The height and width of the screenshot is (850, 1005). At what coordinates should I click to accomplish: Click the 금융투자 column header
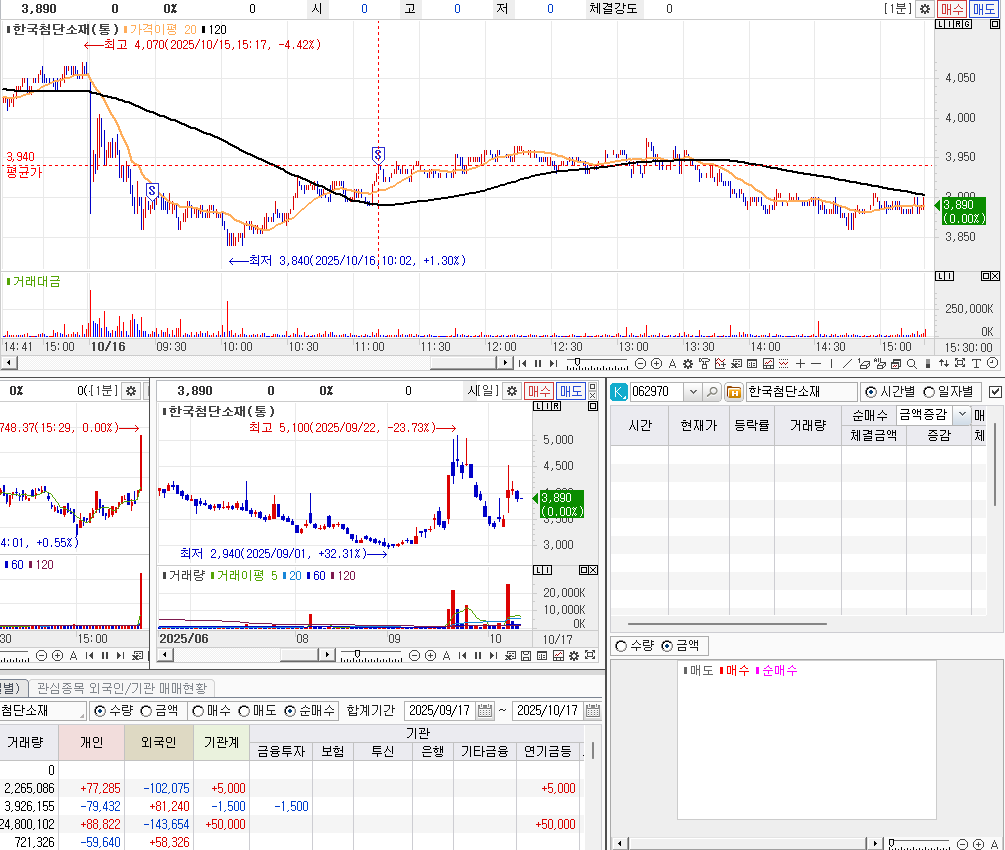pos(281,751)
